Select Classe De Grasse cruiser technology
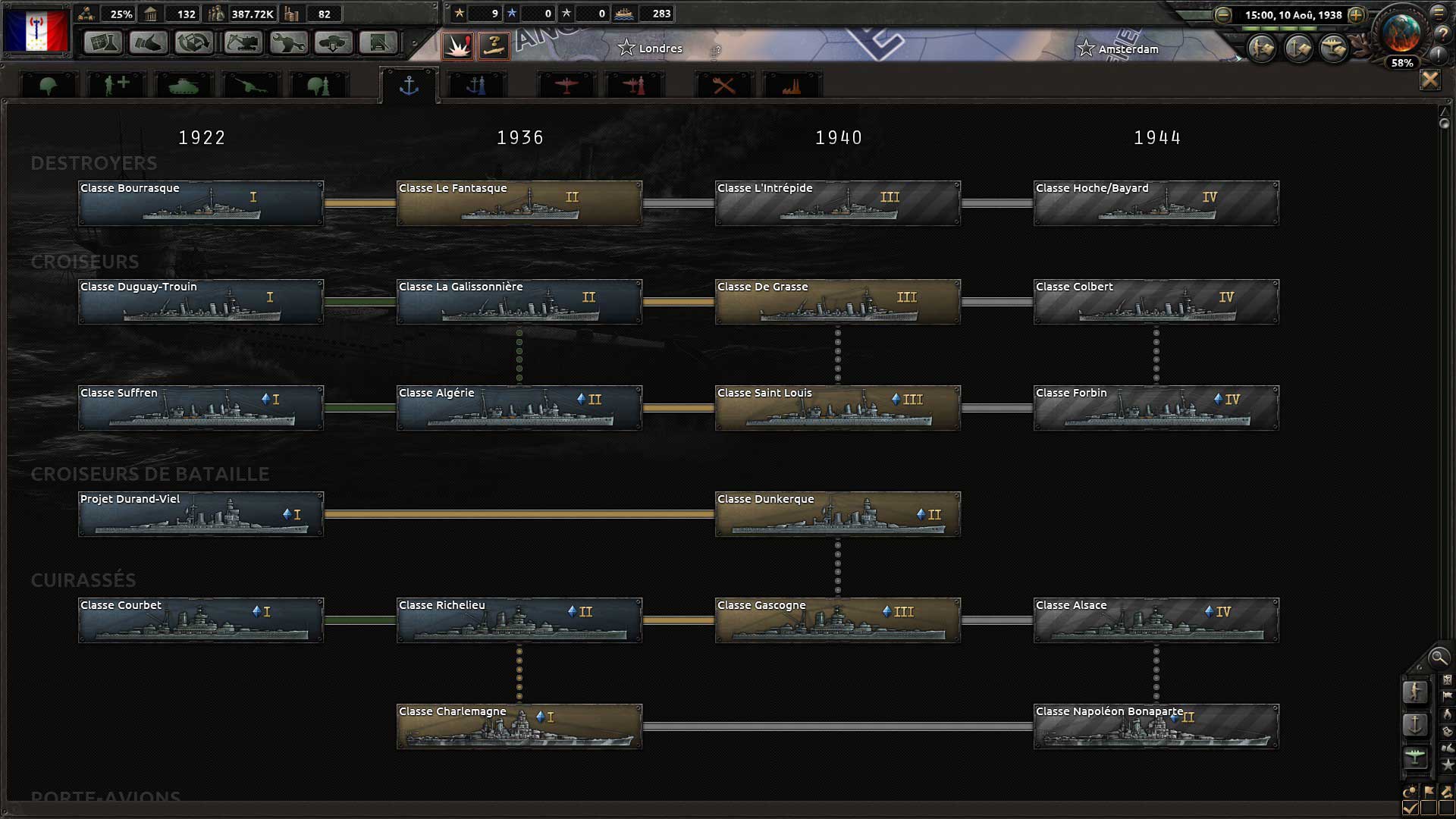Image resolution: width=1456 pixels, height=819 pixels. [838, 301]
